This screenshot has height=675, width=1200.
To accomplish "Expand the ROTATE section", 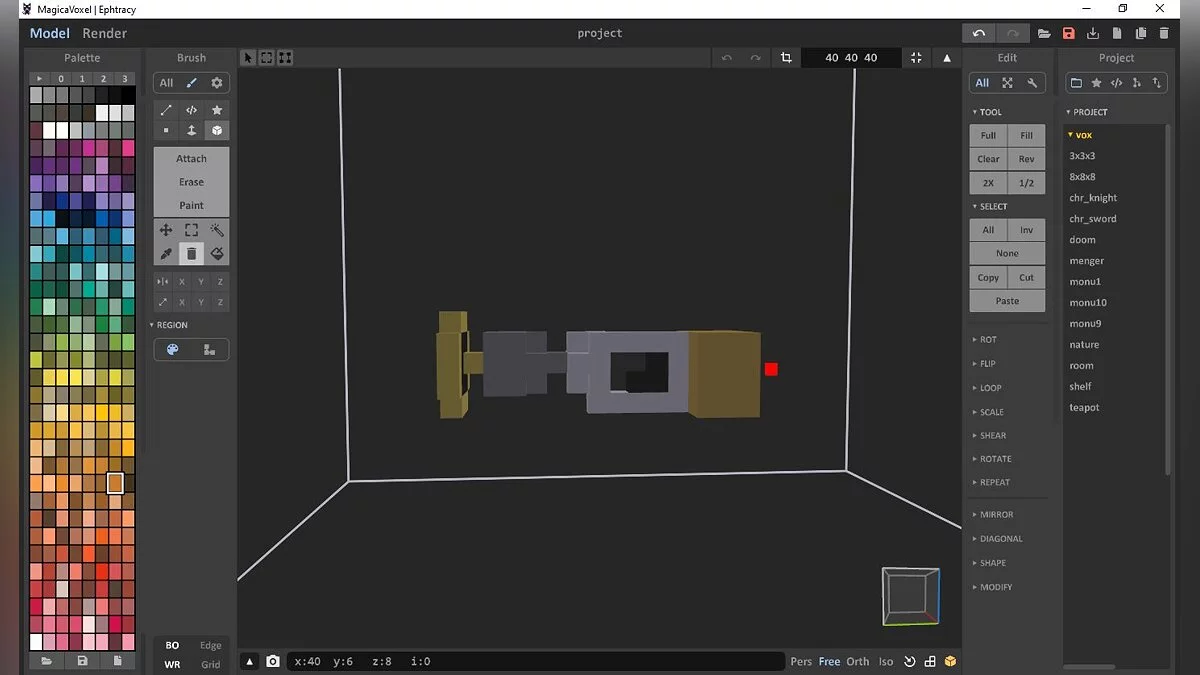I will (994, 459).
